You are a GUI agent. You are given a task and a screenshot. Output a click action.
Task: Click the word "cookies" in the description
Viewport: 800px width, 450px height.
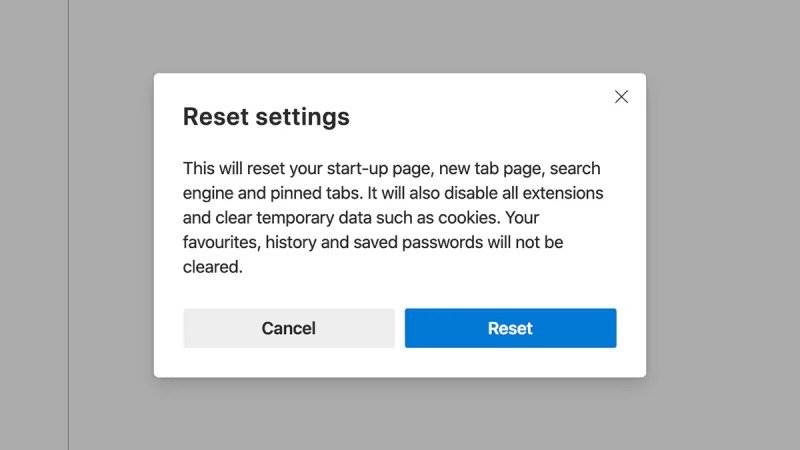point(468,218)
